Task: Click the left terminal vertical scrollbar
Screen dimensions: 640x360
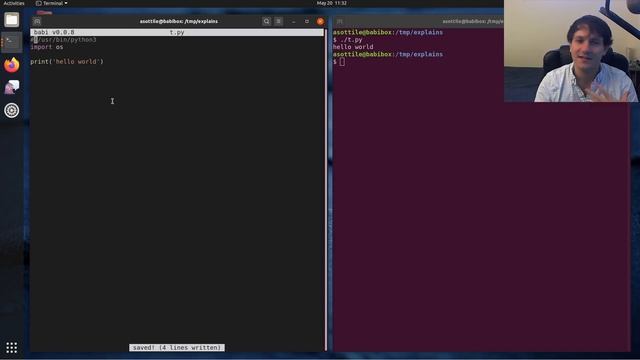Action: [326, 190]
